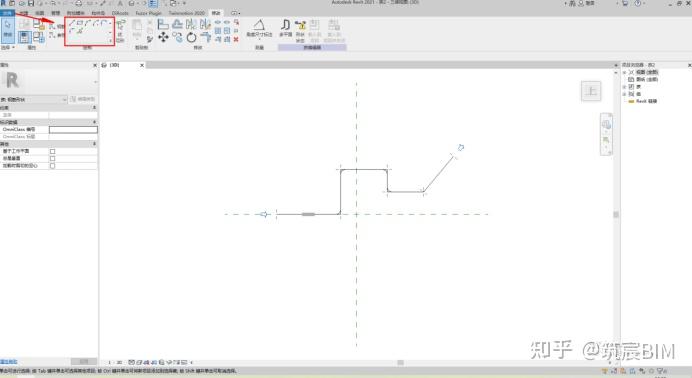Select the Line draw tool
The height and width of the screenshot is (378, 692).
71,23
